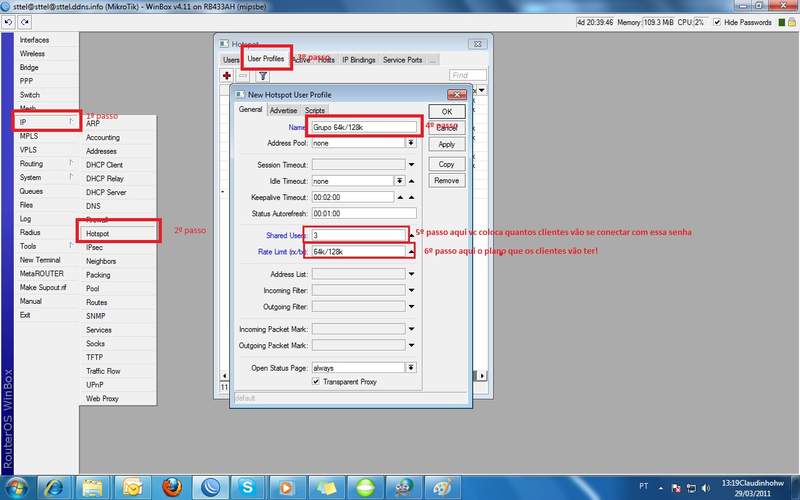This screenshot has height=500, width=800.
Task: Open the System submenu in sidebar
Action: click(x=47, y=178)
